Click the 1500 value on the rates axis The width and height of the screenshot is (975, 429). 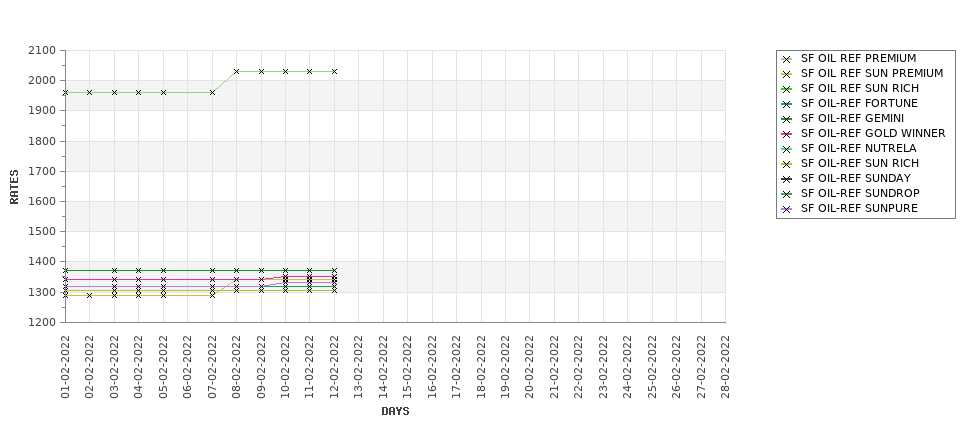click(42, 231)
